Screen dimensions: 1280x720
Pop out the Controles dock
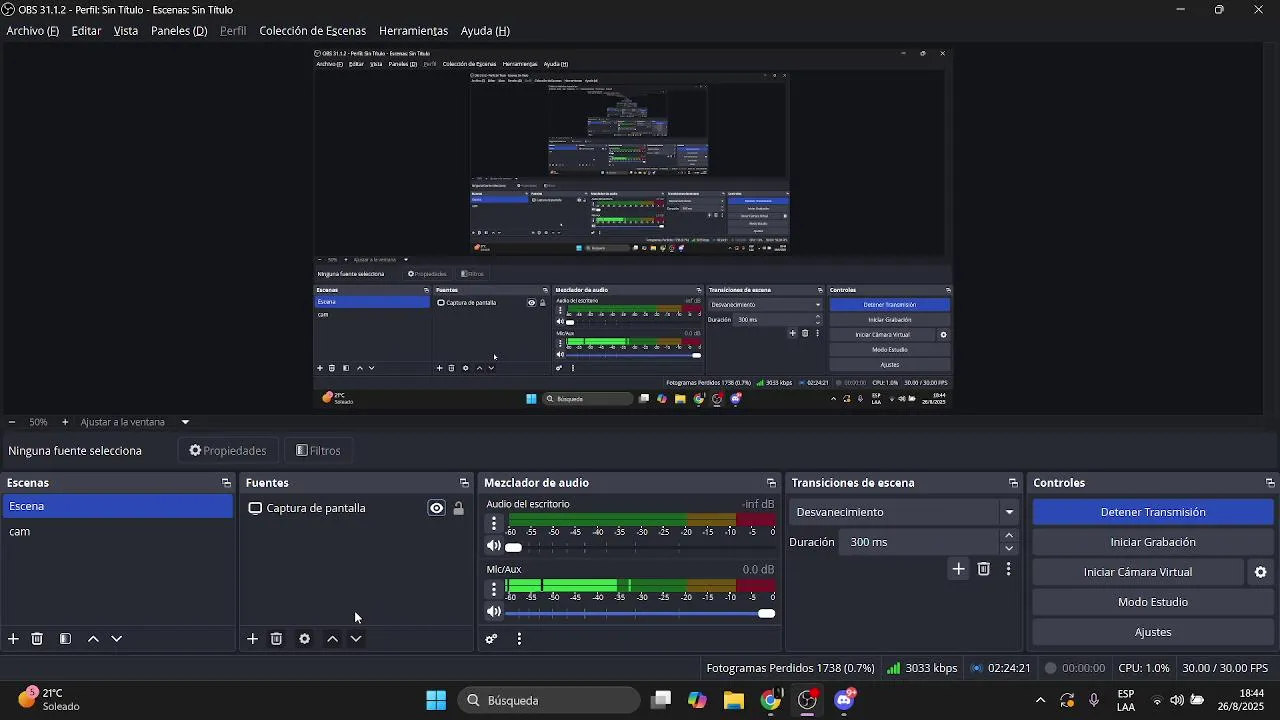(1270, 483)
